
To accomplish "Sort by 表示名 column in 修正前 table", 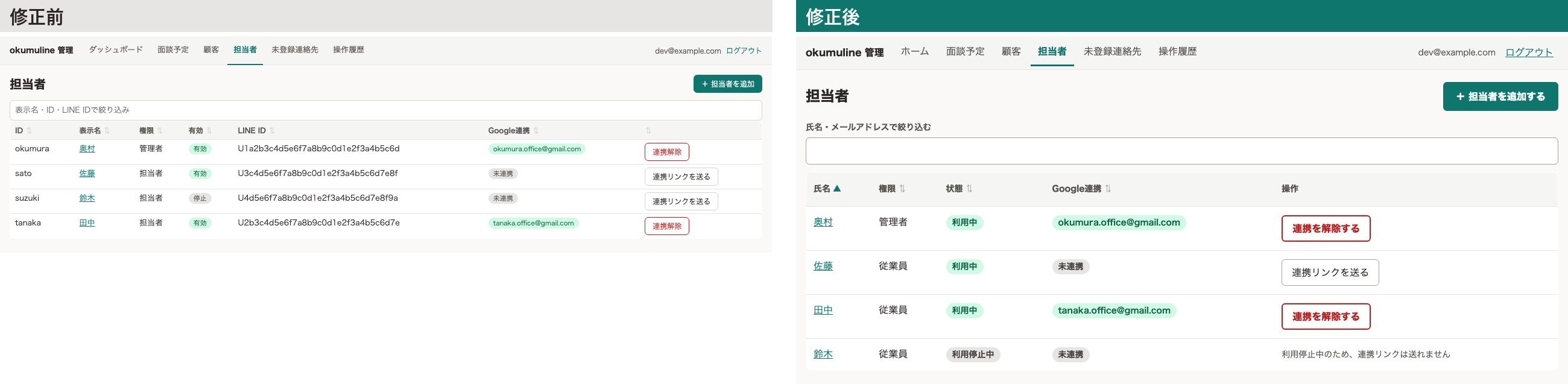I will click(x=94, y=131).
